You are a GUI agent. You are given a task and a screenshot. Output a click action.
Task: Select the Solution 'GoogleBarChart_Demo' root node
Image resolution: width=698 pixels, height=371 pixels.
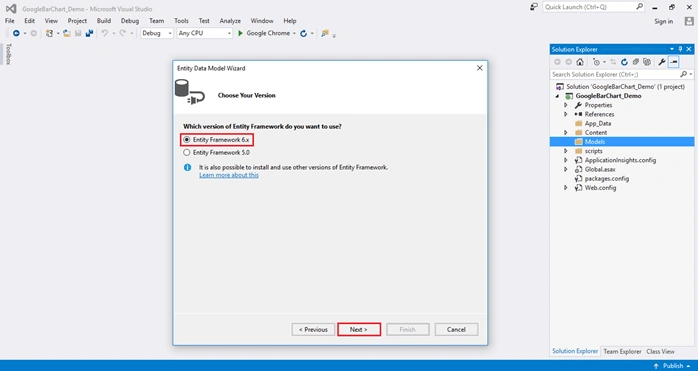(625, 87)
